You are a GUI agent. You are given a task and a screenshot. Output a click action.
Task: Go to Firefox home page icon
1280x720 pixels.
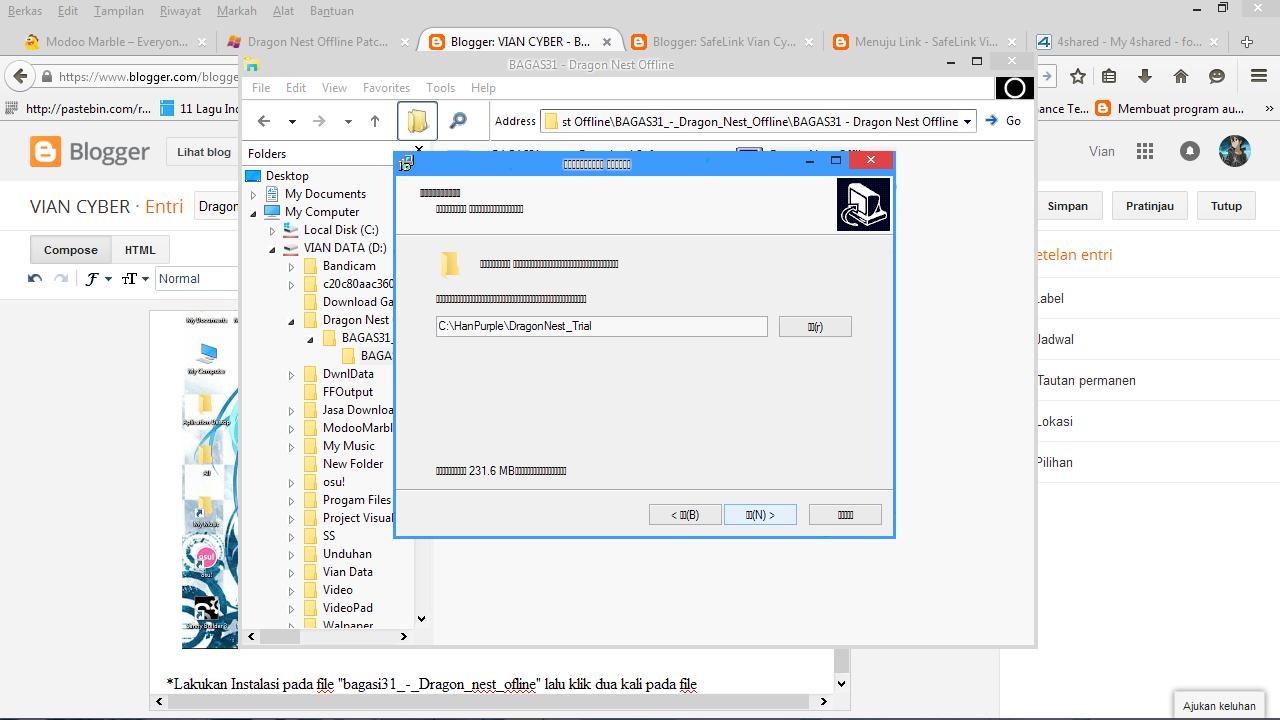coord(1181,76)
